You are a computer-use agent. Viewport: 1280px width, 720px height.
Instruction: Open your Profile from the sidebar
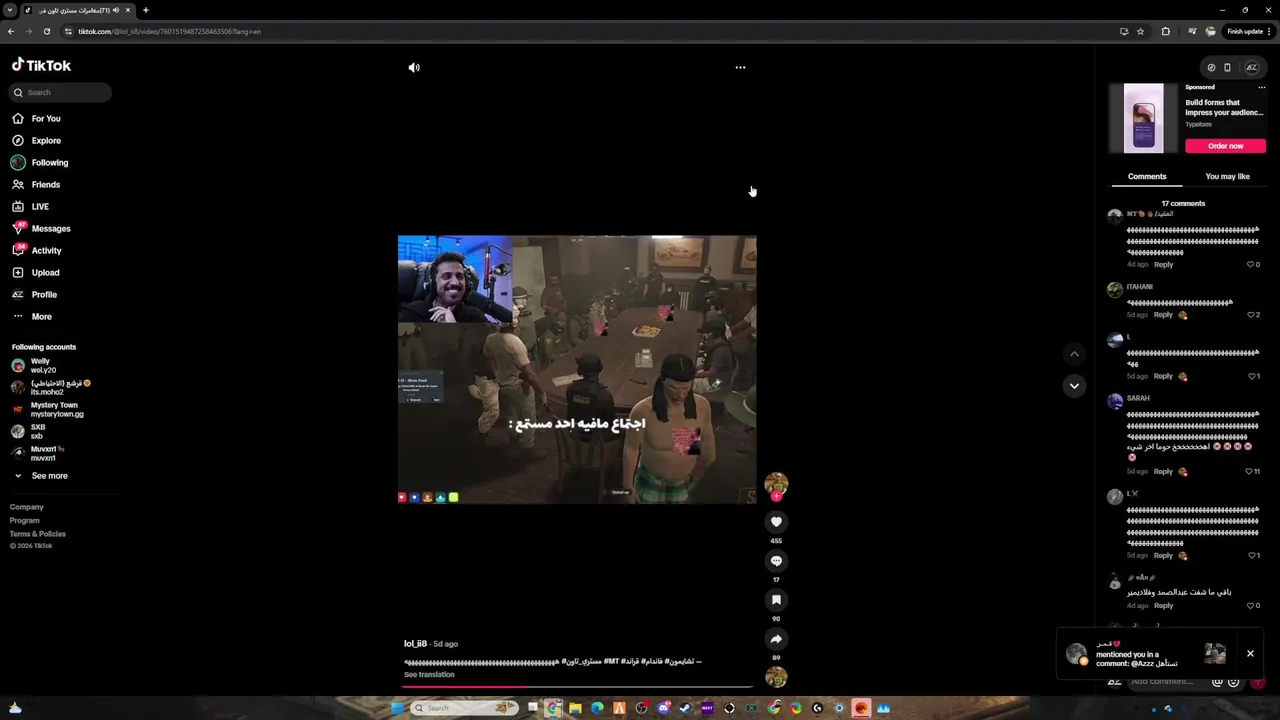pos(44,295)
